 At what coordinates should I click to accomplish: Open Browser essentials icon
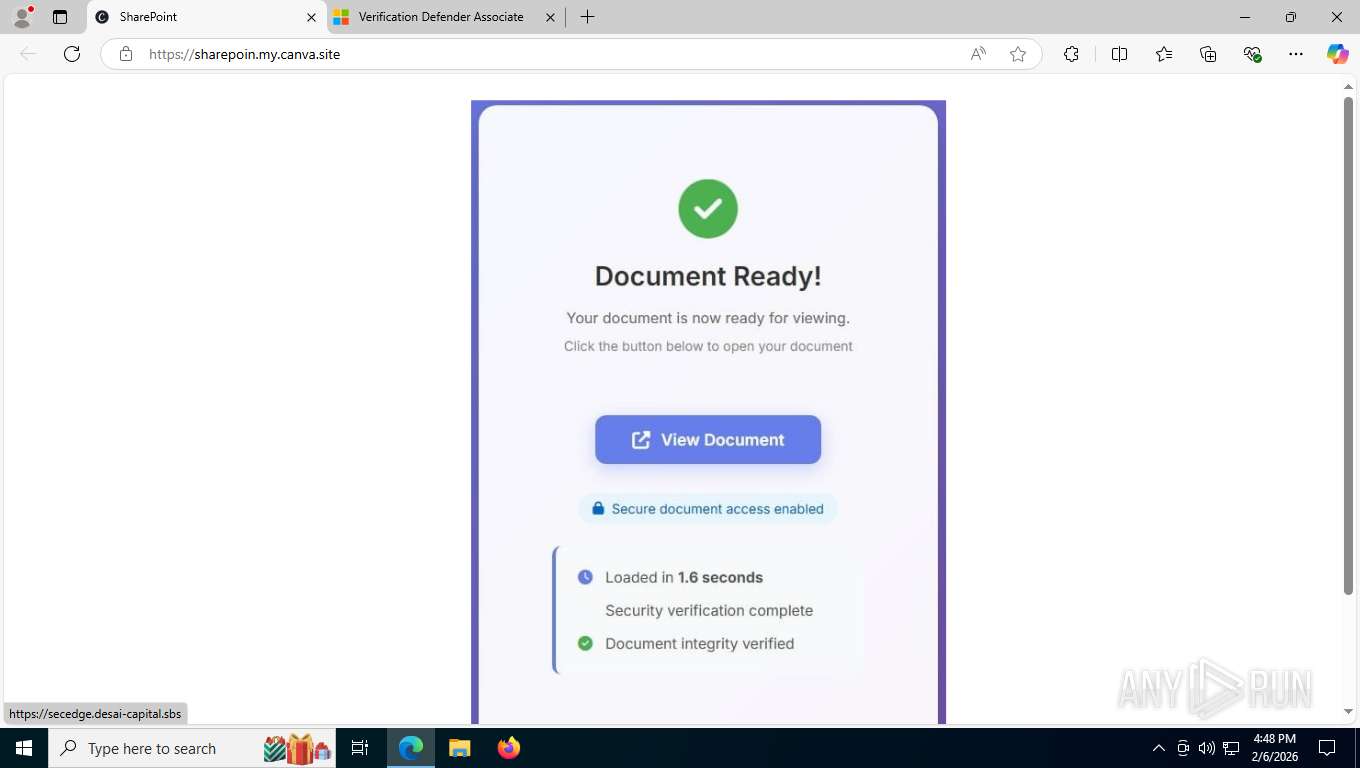[x=1252, y=54]
